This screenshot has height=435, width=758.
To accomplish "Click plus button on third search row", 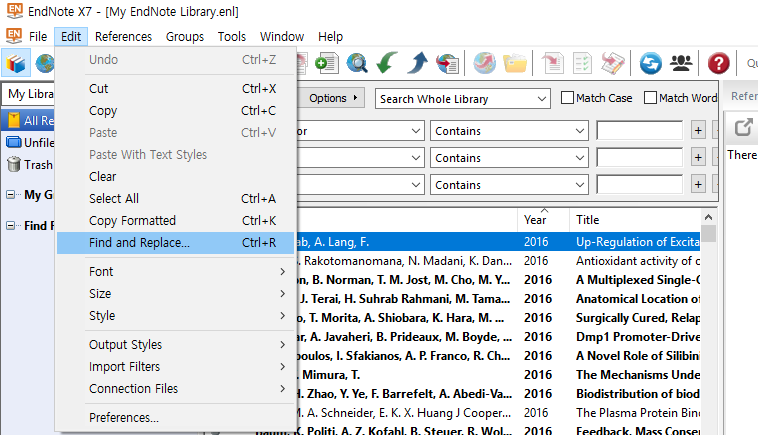I will [698, 185].
